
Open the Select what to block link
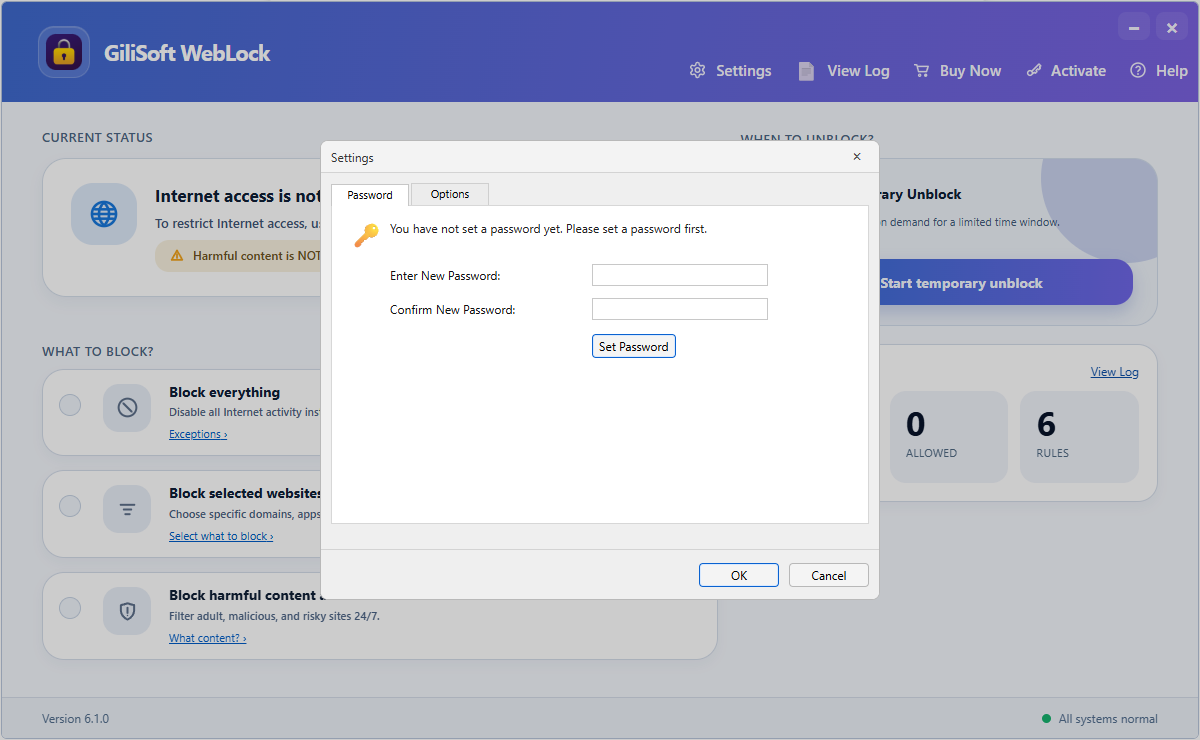coord(221,536)
